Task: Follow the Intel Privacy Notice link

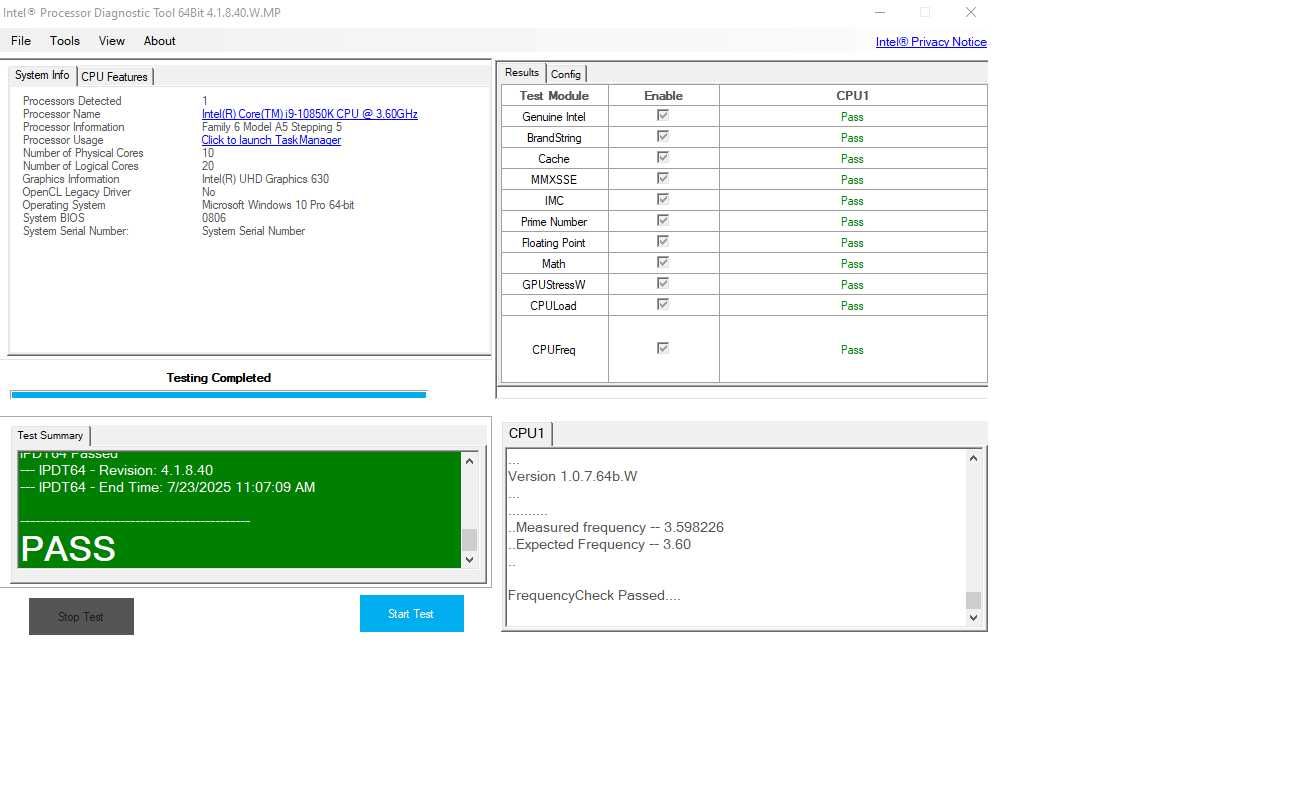Action: click(931, 42)
